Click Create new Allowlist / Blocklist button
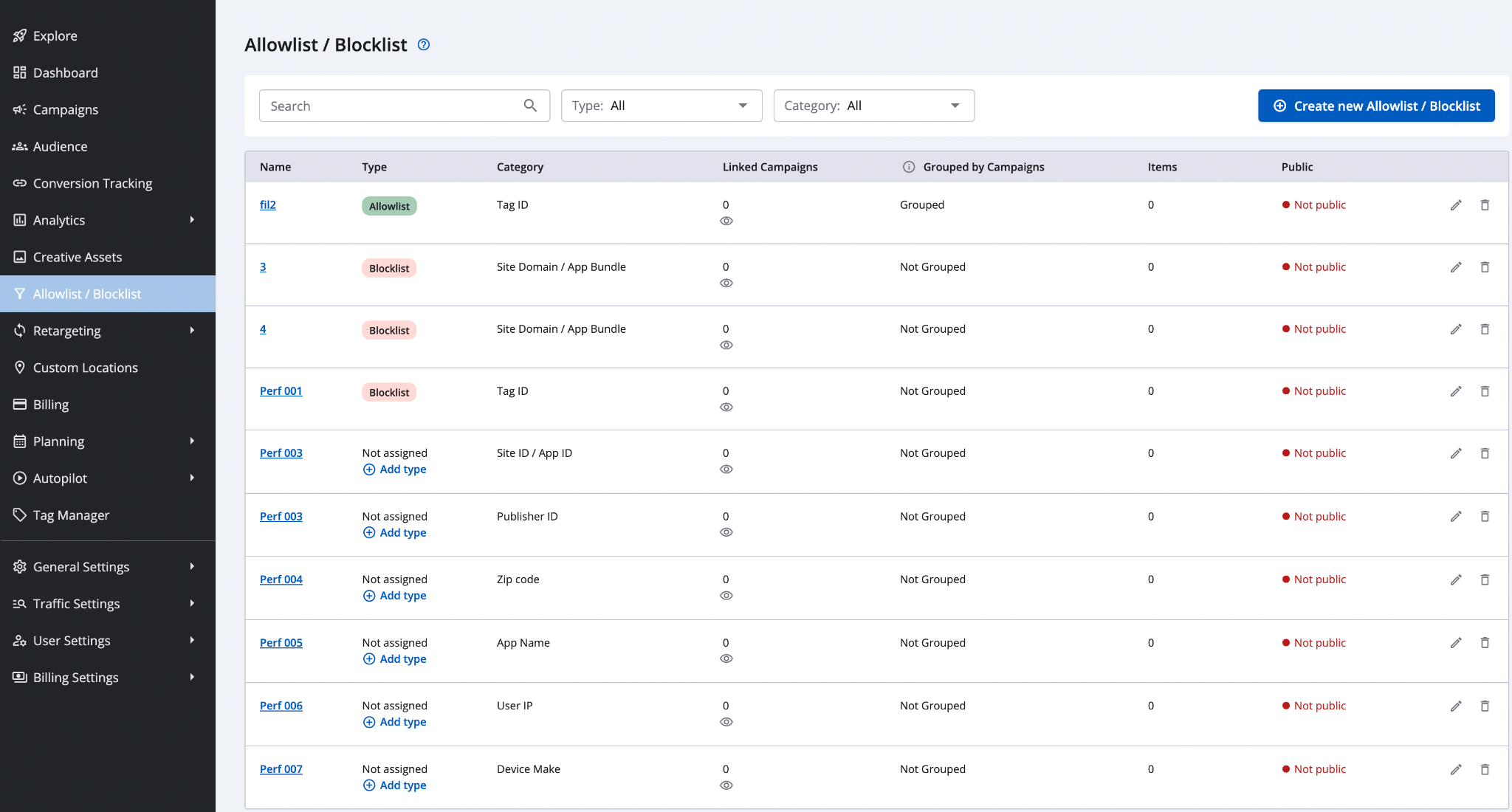This screenshot has width=1512, height=812. coord(1376,106)
